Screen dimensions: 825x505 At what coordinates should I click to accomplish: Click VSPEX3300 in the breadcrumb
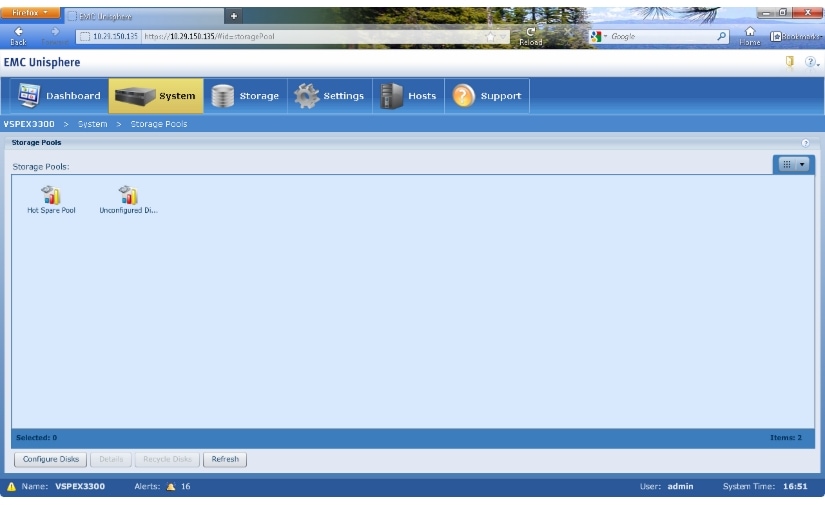coord(29,124)
